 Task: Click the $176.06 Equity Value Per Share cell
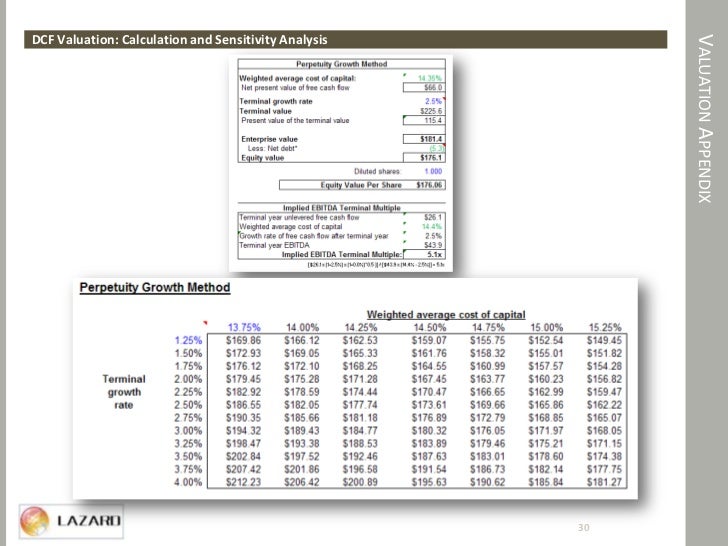(422, 184)
